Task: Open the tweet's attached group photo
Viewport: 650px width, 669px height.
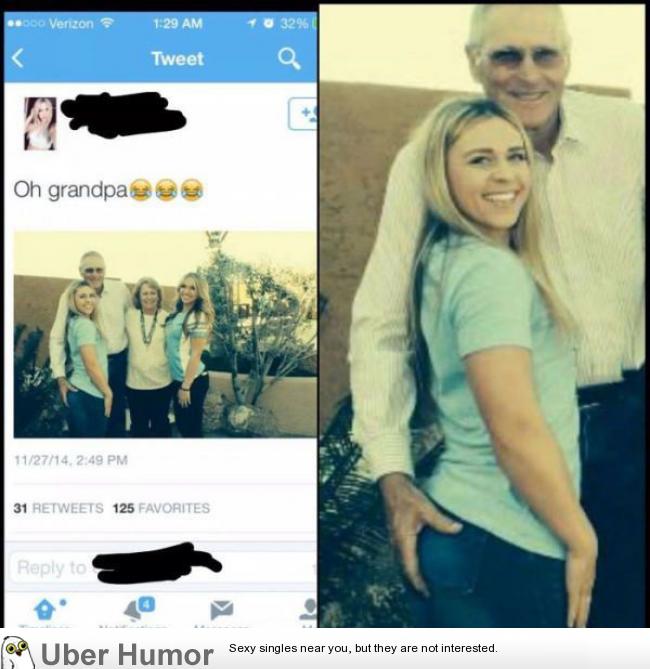Action: click(x=165, y=334)
